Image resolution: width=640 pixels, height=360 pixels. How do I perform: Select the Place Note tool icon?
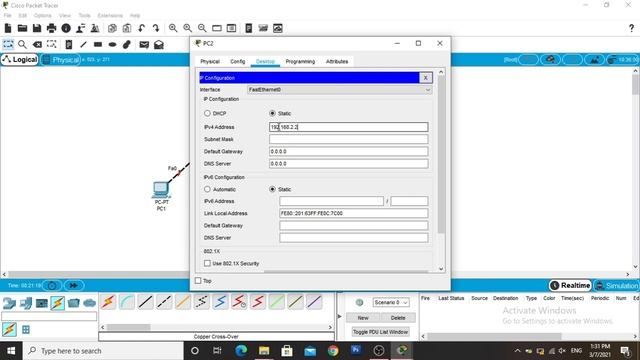69,44
